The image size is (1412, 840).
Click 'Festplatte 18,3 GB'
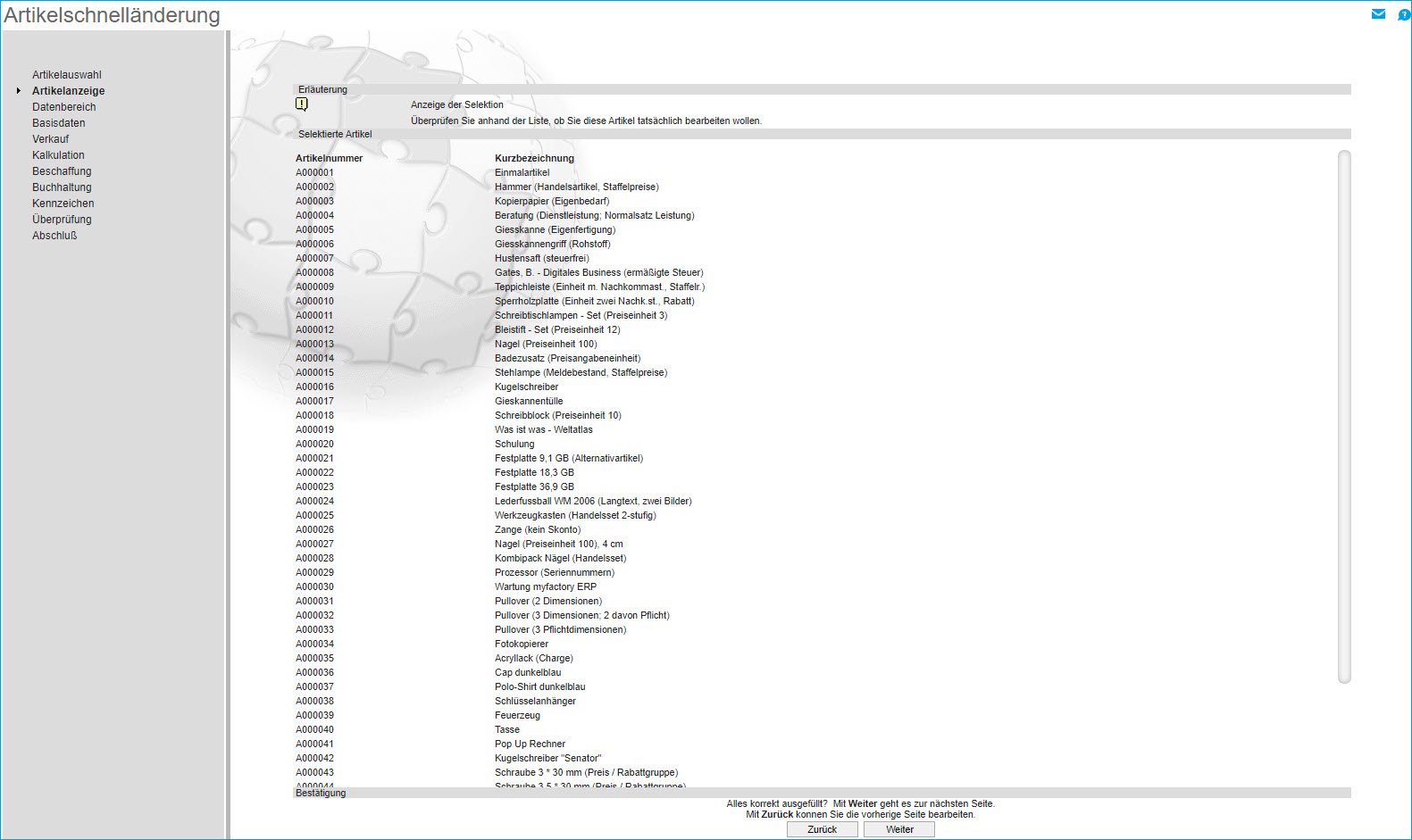tap(535, 472)
